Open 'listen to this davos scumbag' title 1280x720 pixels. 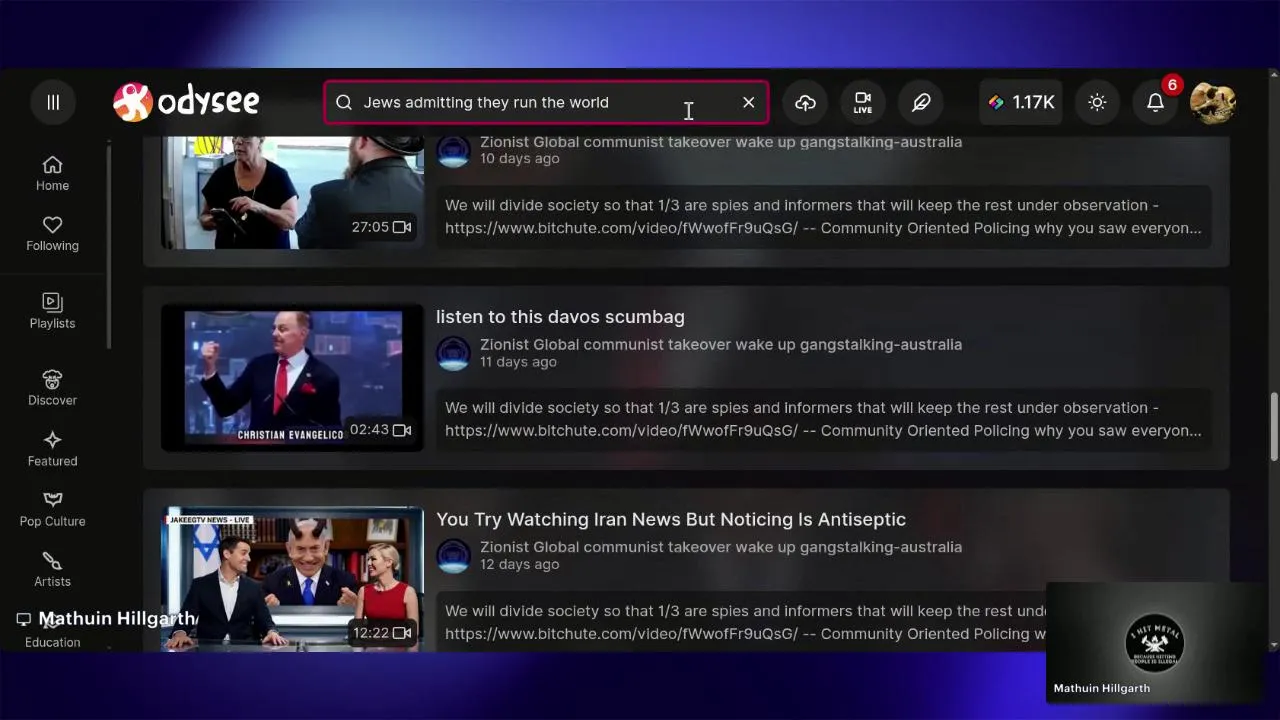(560, 317)
